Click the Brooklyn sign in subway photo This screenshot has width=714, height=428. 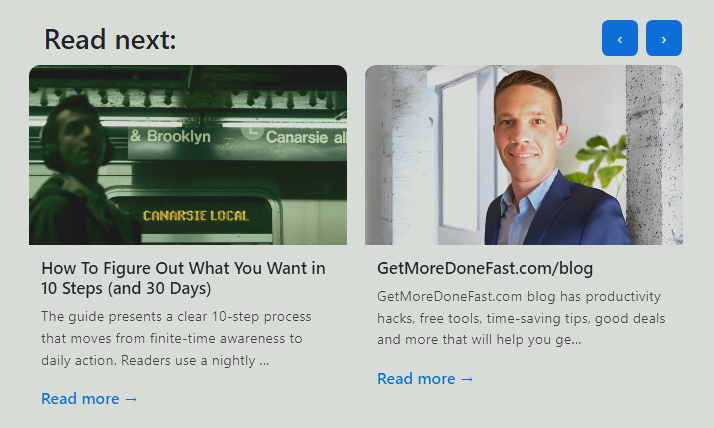click(x=171, y=136)
